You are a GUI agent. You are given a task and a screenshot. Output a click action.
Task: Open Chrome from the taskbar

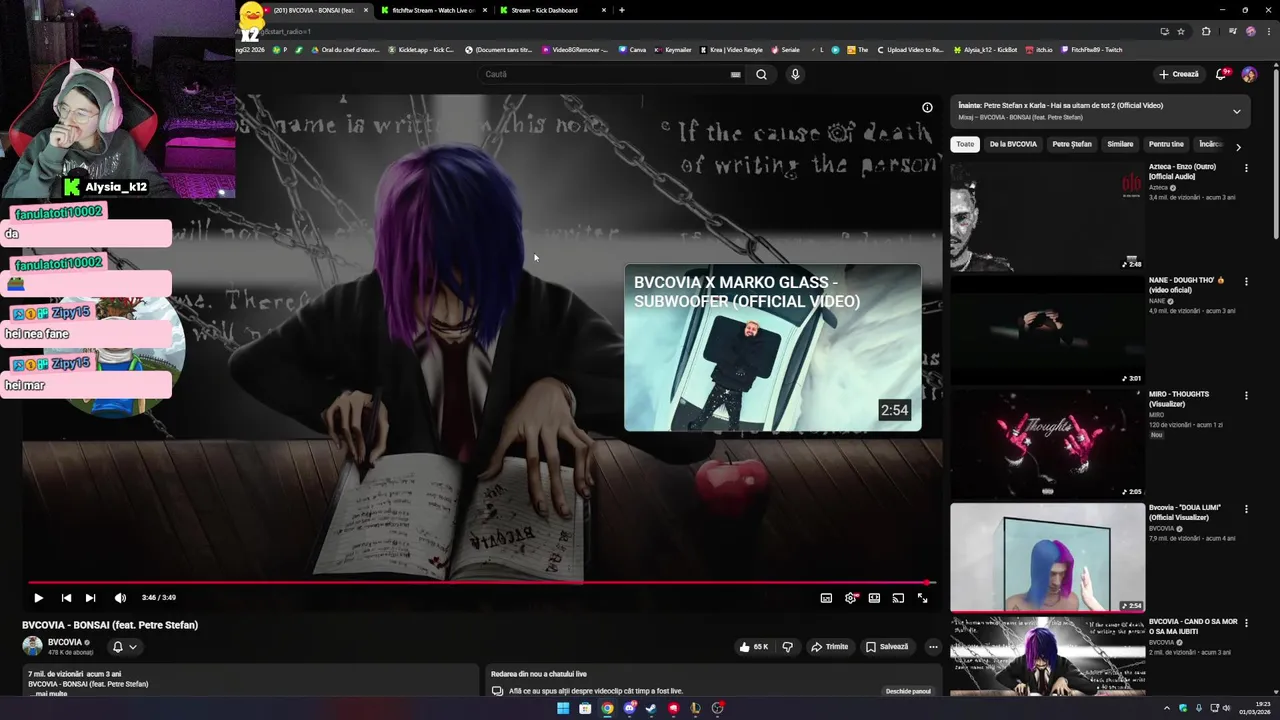(607, 709)
